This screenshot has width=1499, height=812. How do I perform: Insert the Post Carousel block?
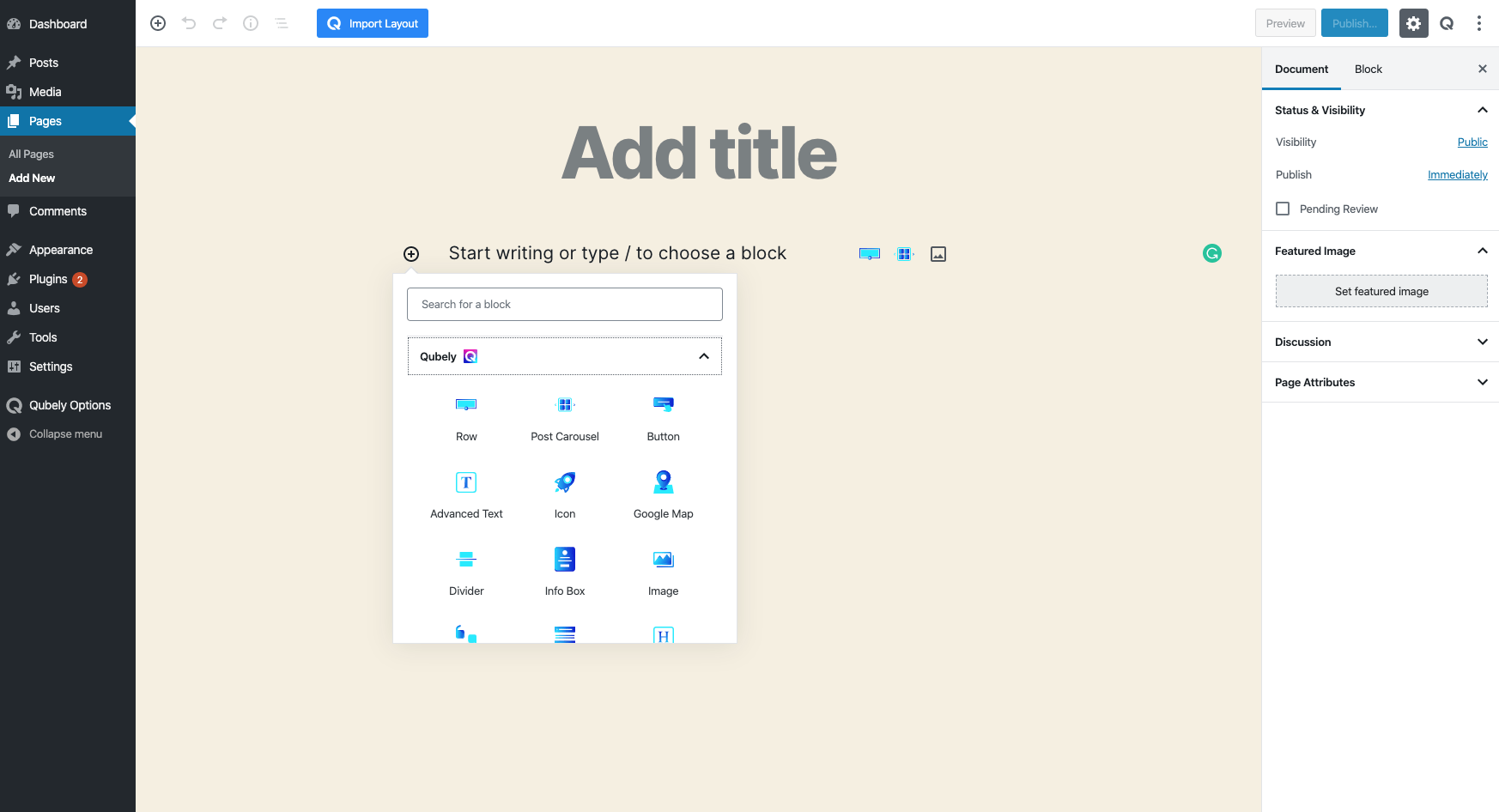click(x=564, y=417)
